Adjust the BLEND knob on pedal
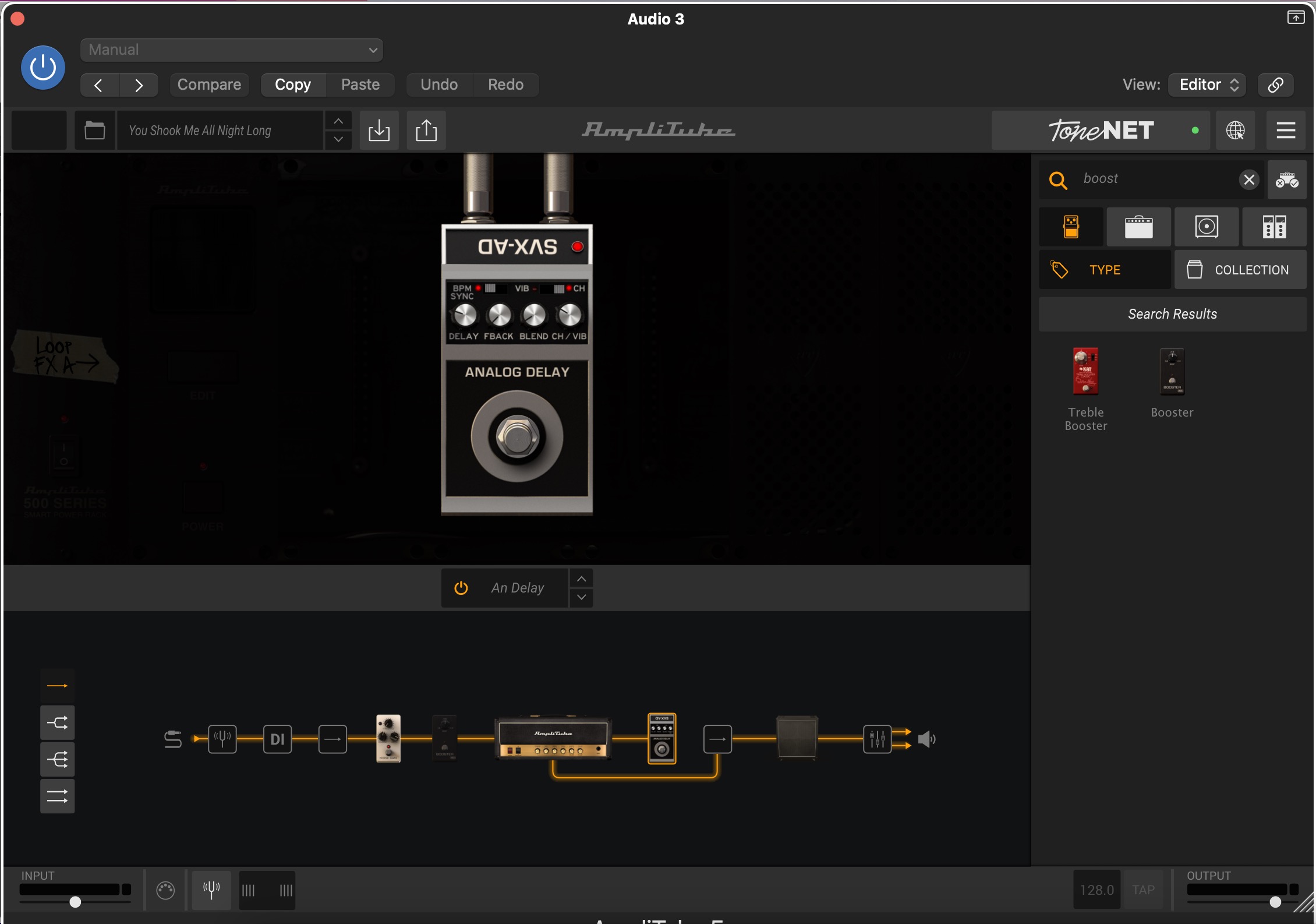This screenshot has height=924, width=1316. [535, 316]
